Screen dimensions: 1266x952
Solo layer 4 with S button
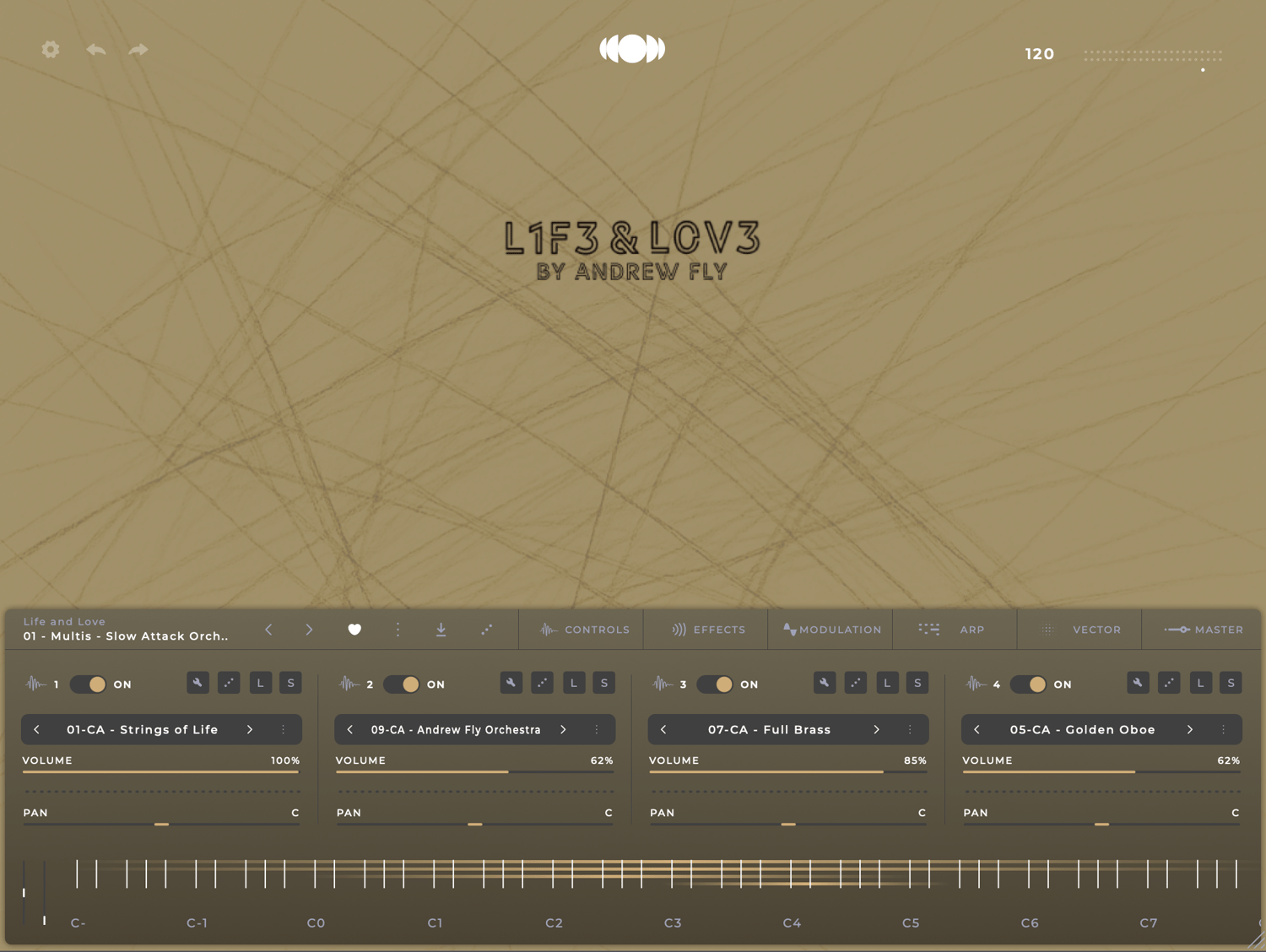[1231, 683]
